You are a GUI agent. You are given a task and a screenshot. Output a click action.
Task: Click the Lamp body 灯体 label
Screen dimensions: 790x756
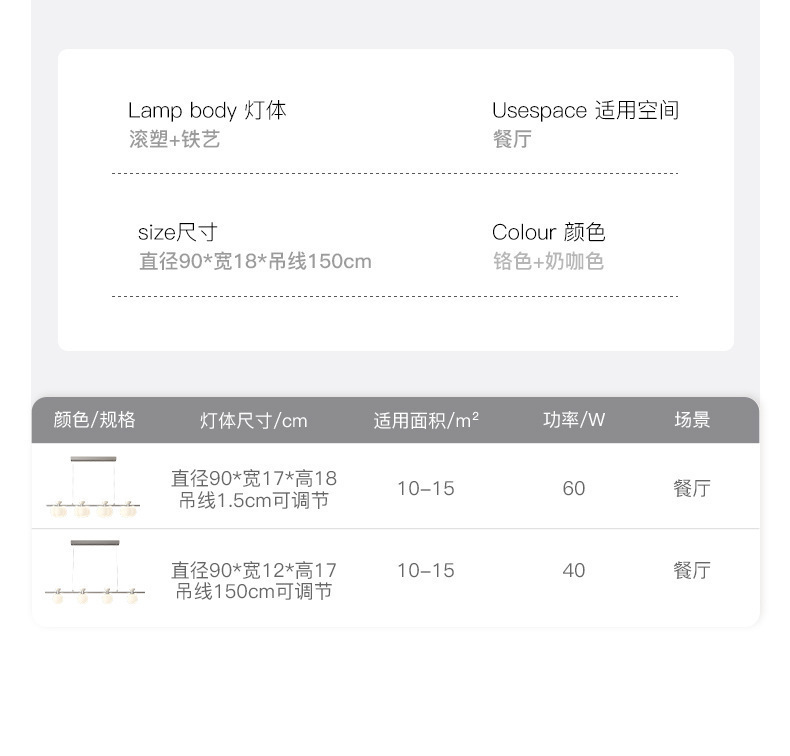(x=207, y=110)
